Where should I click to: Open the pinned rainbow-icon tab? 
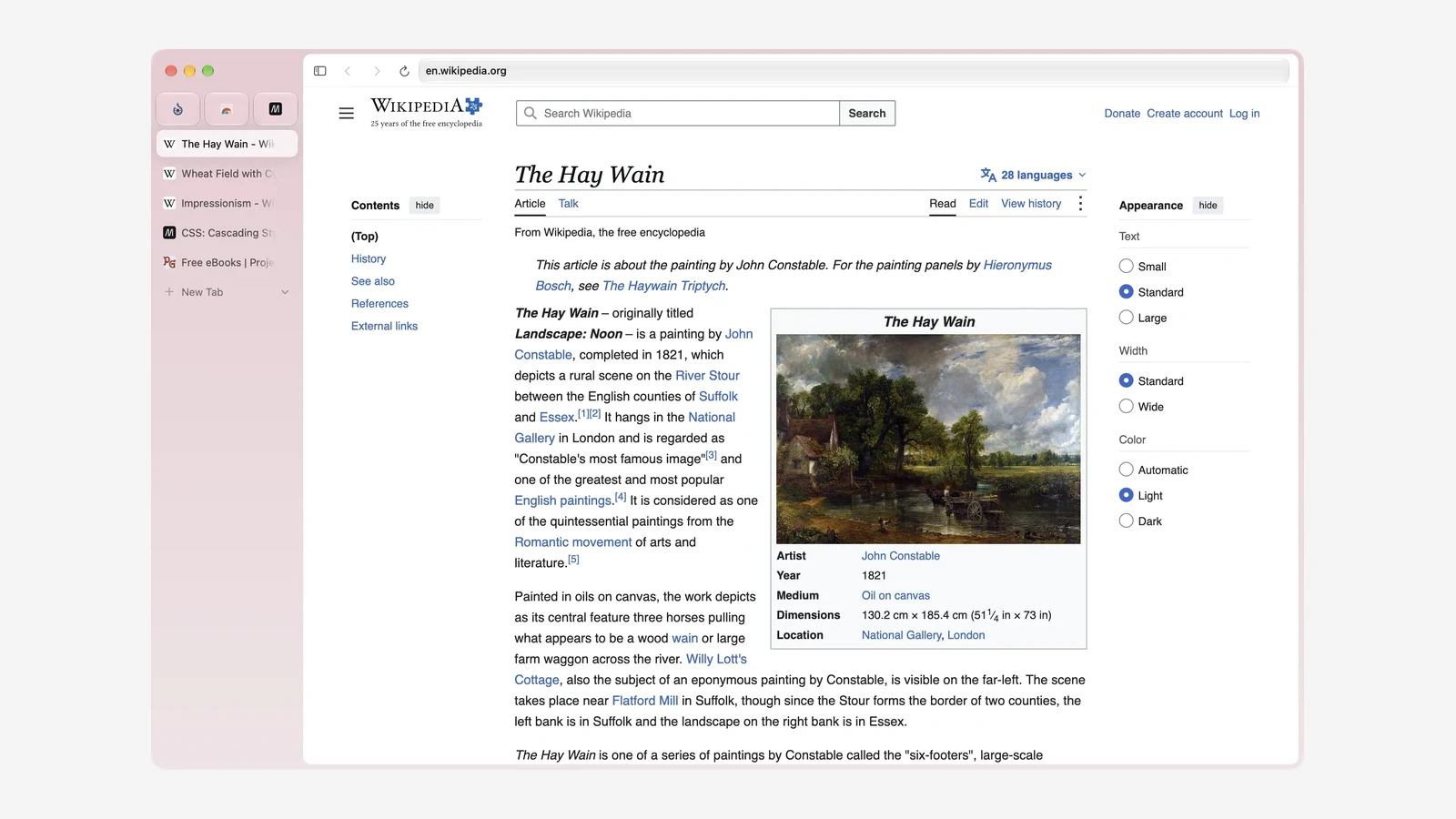click(227, 109)
